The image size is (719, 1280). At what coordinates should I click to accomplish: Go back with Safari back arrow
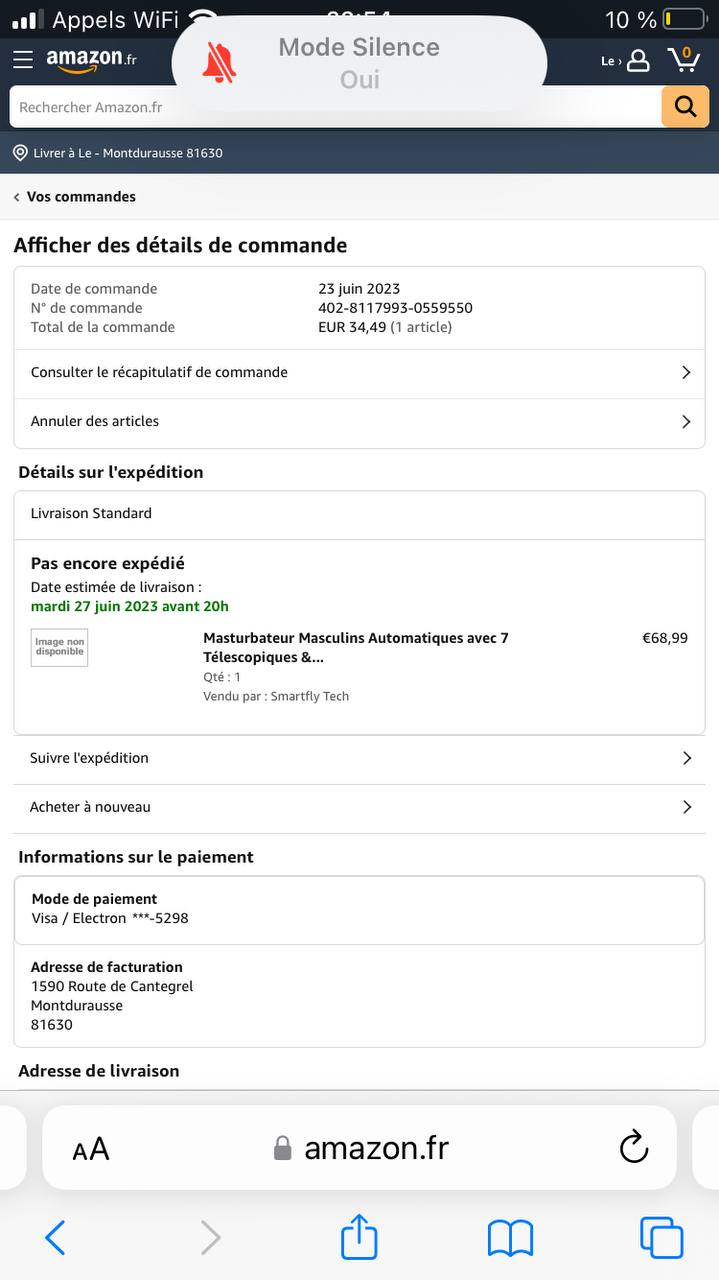point(56,1238)
